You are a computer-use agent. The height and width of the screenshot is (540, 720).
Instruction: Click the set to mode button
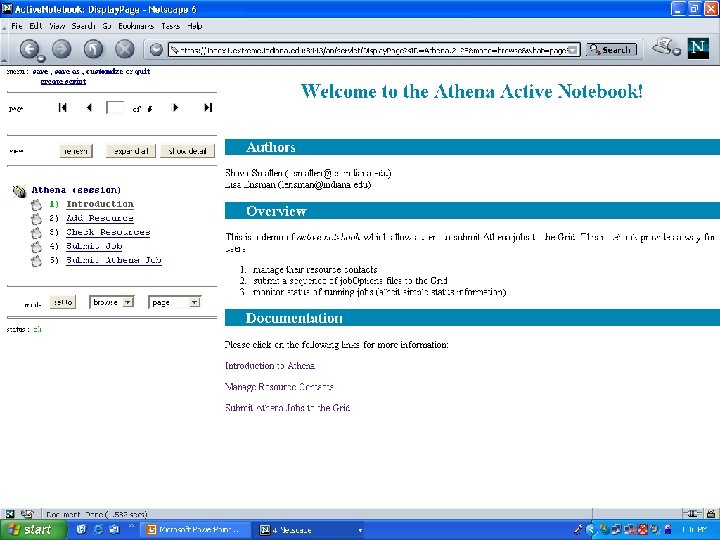[x=62, y=302]
